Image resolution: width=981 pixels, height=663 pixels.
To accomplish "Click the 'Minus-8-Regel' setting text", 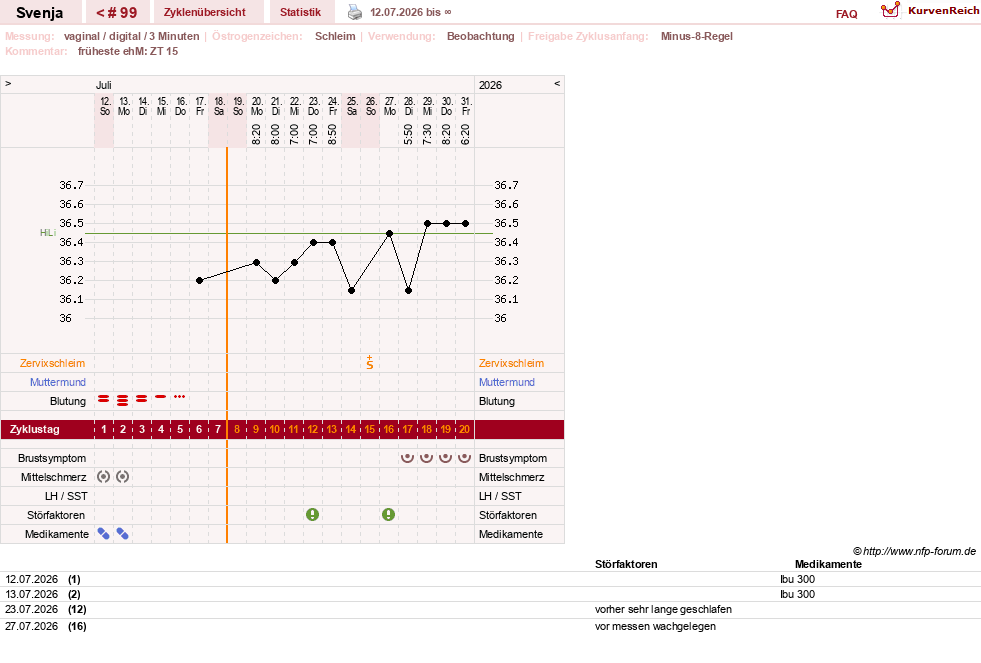I will point(696,36).
